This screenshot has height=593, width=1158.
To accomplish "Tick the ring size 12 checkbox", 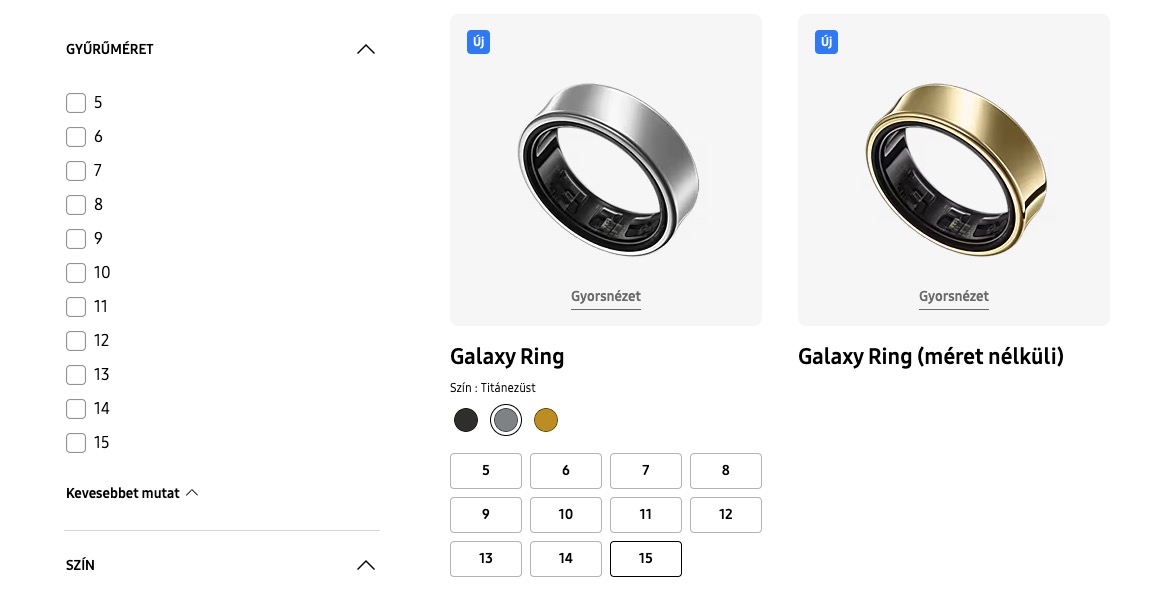I will [x=76, y=341].
